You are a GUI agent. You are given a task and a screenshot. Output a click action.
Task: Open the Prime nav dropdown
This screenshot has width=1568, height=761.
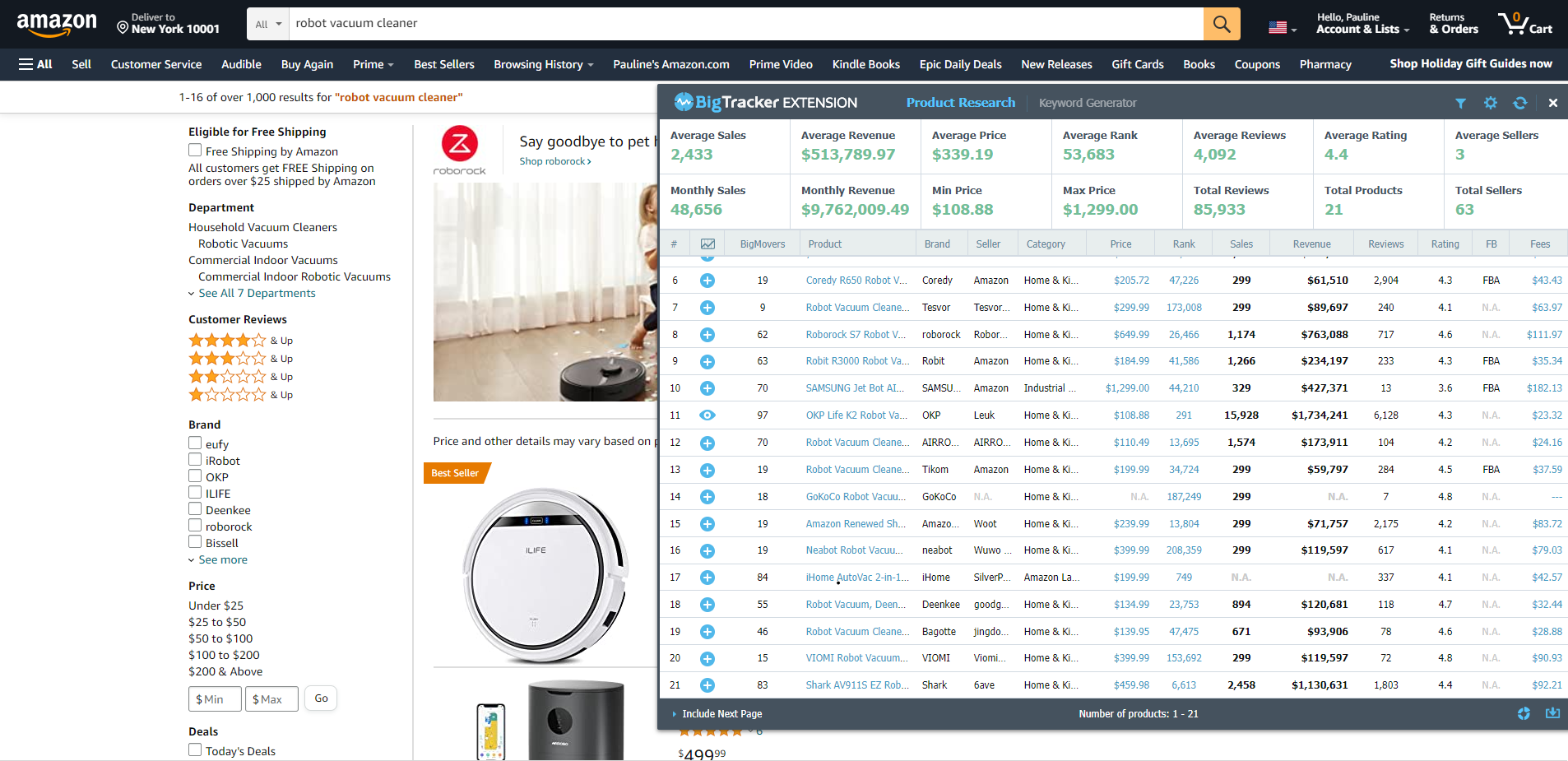coord(373,64)
